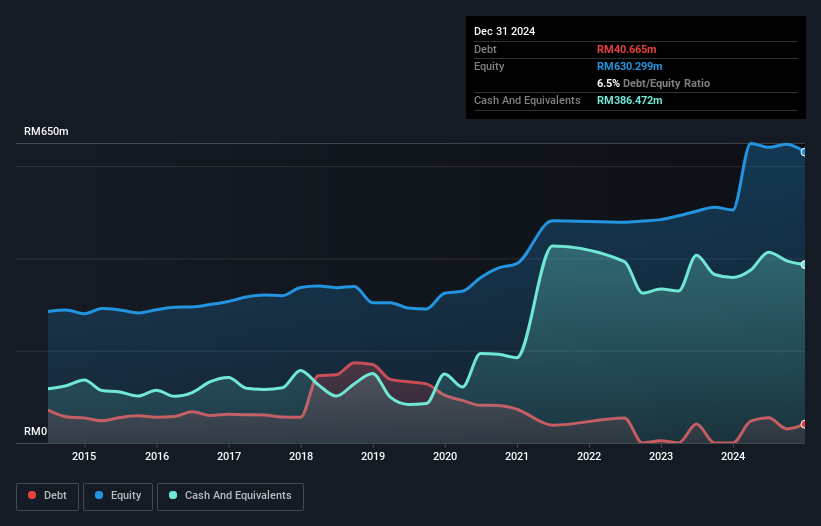821x526 pixels.
Task: Click the Dec 31 2024 tooltip date
Action: tap(504, 31)
